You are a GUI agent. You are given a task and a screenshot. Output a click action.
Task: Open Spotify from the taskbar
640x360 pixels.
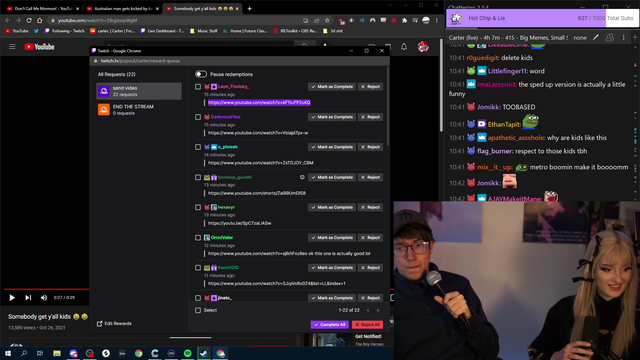tap(187, 353)
